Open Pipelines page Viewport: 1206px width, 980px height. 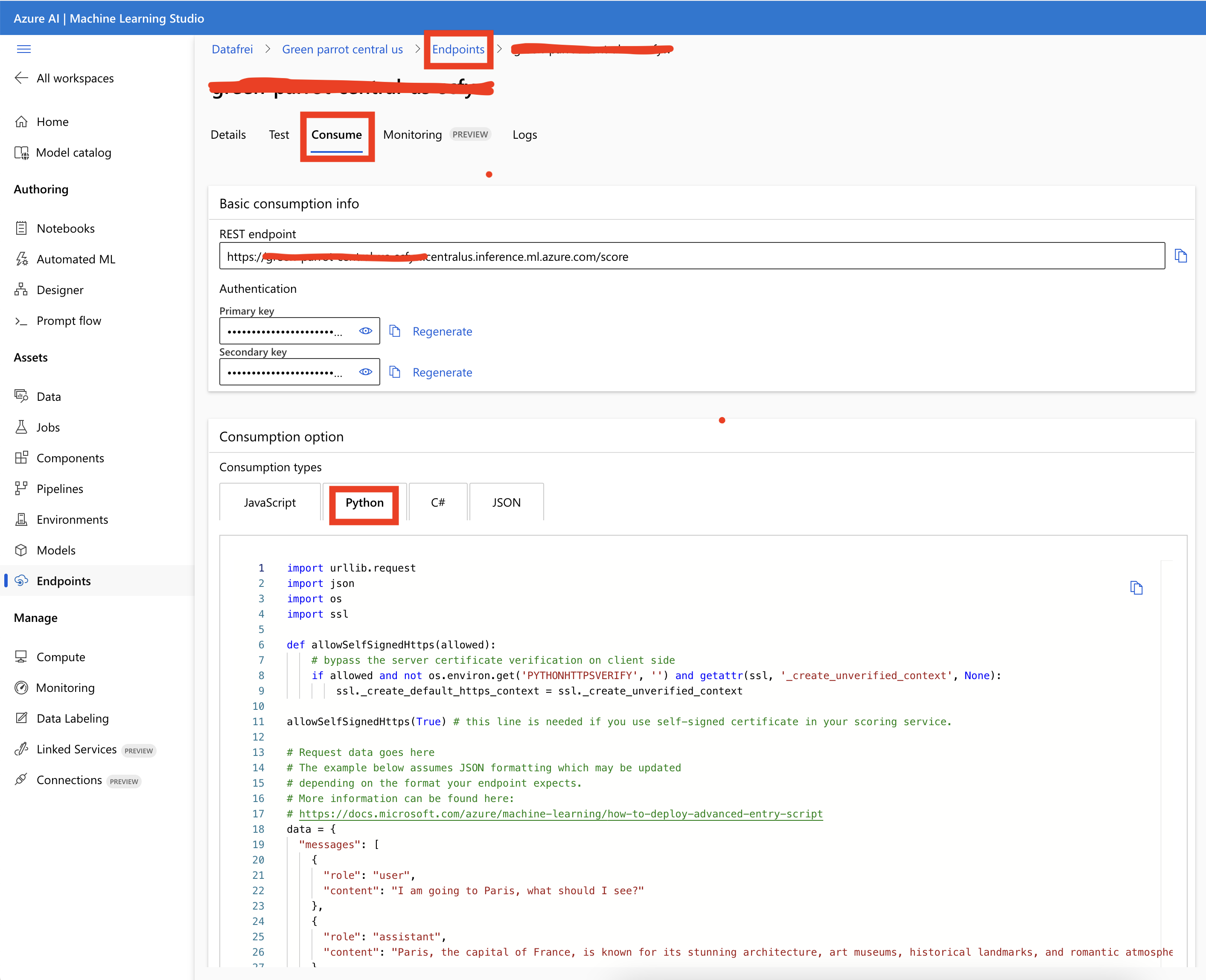(49, 489)
